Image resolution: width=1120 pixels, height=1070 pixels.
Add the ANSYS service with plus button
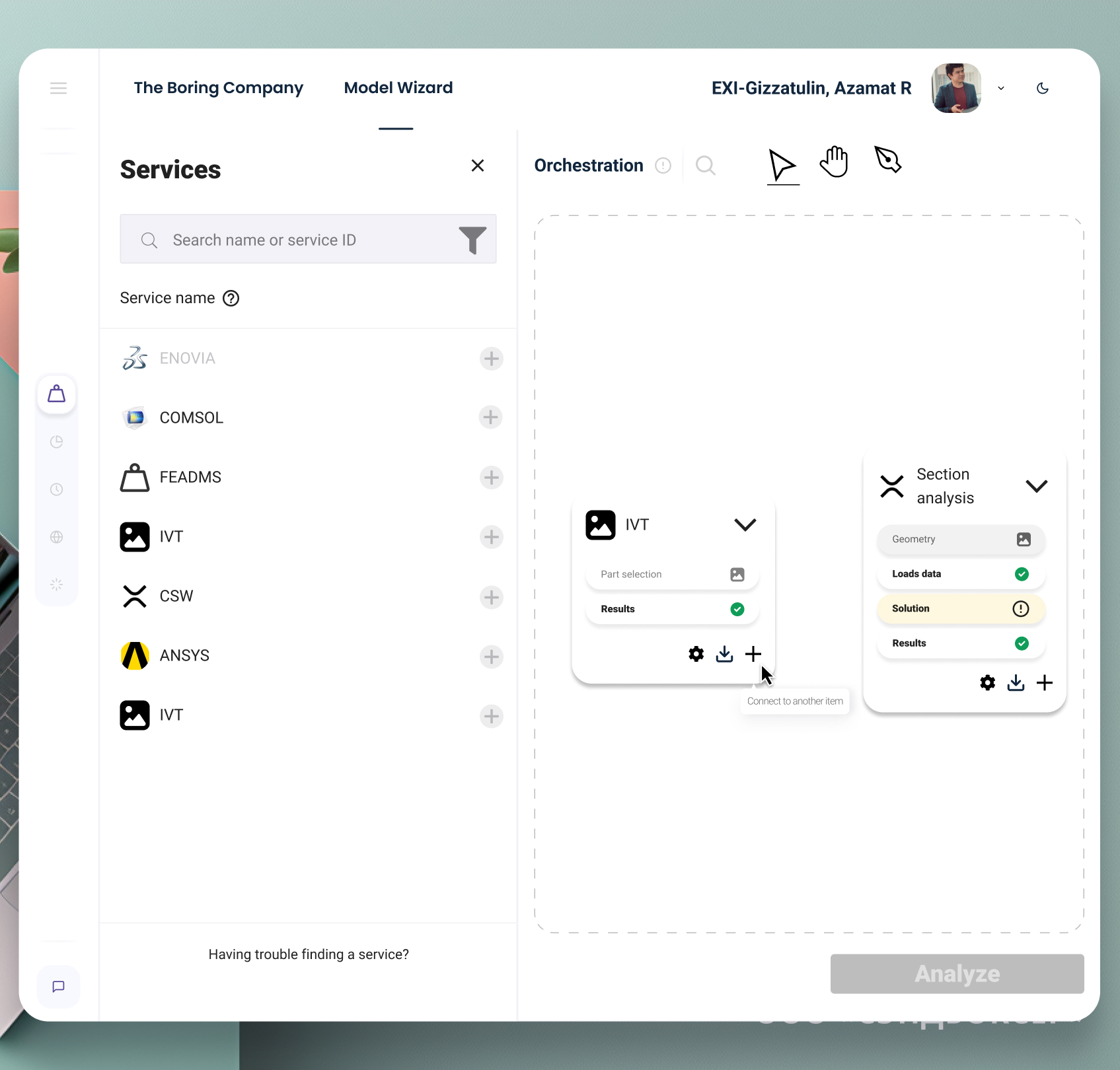pos(491,657)
